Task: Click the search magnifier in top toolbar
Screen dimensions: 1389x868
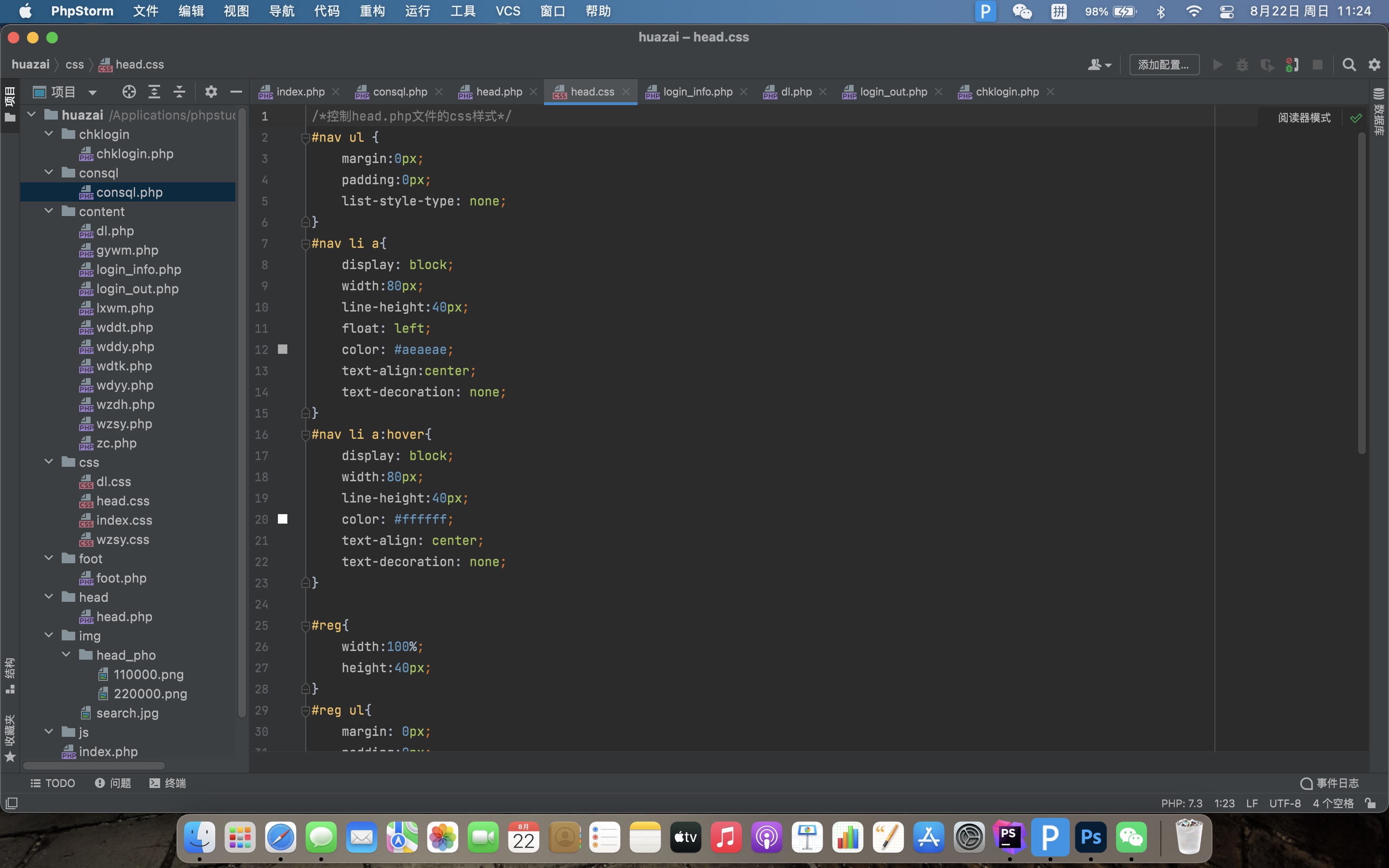Action: coord(1349,65)
